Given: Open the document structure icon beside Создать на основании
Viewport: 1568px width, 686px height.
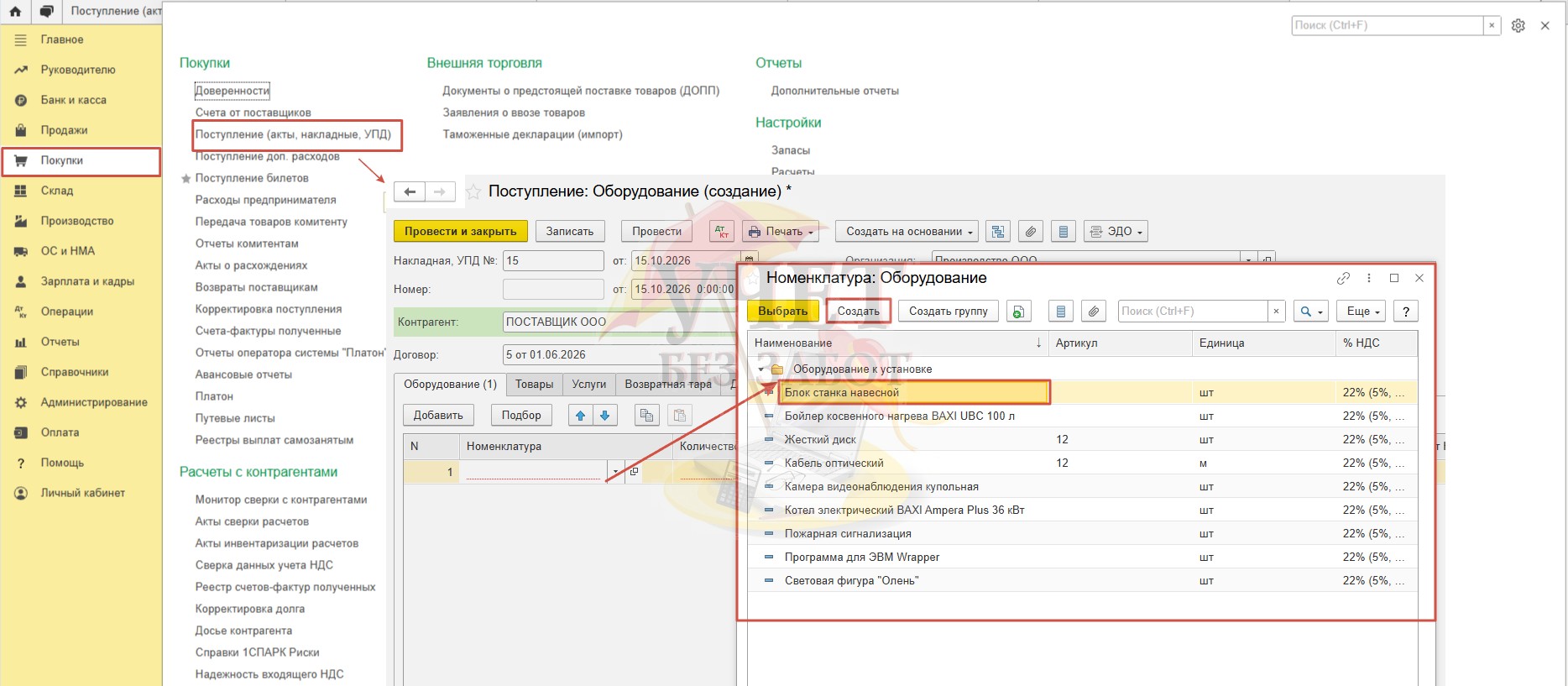Looking at the screenshot, I should (997, 232).
